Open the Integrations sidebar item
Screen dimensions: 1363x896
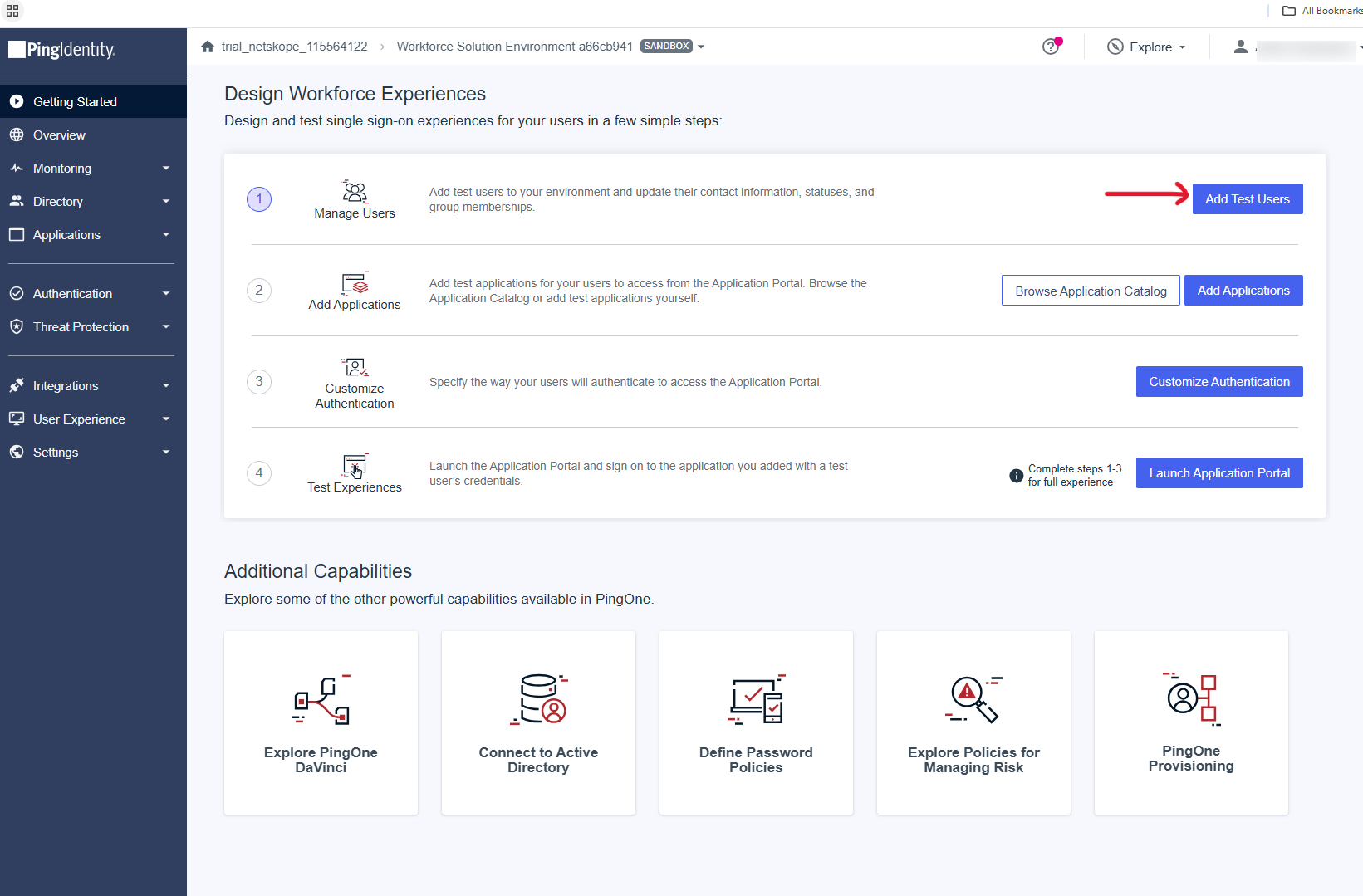pos(93,385)
